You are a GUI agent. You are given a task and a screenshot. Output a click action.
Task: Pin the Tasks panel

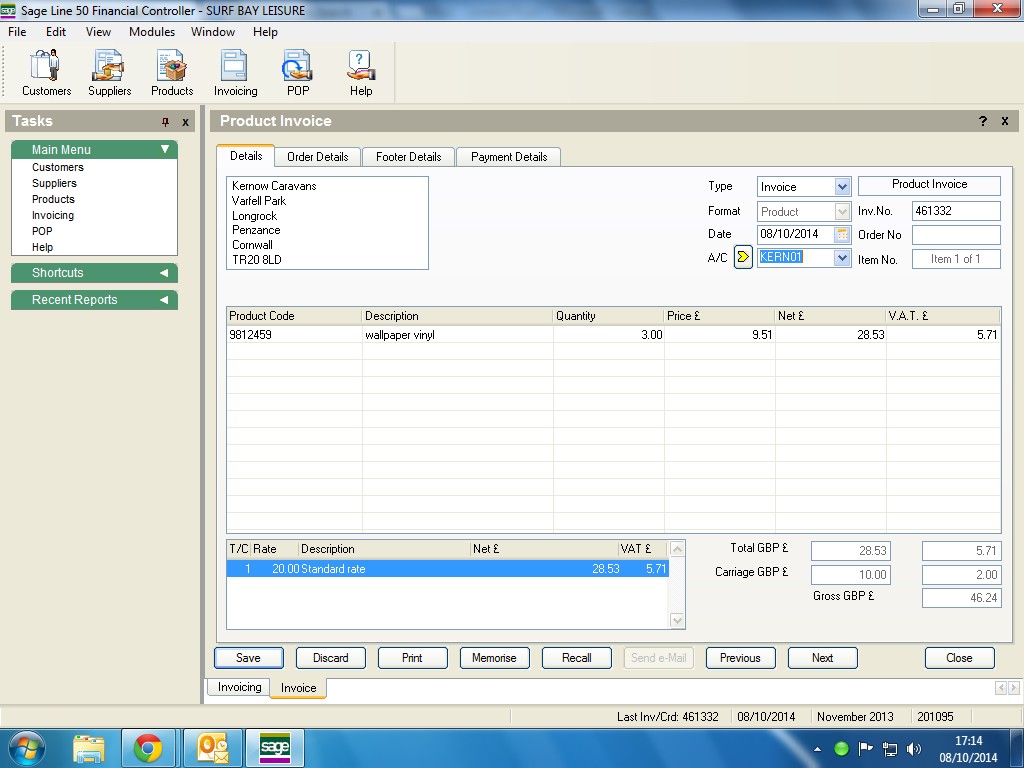(166, 122)
